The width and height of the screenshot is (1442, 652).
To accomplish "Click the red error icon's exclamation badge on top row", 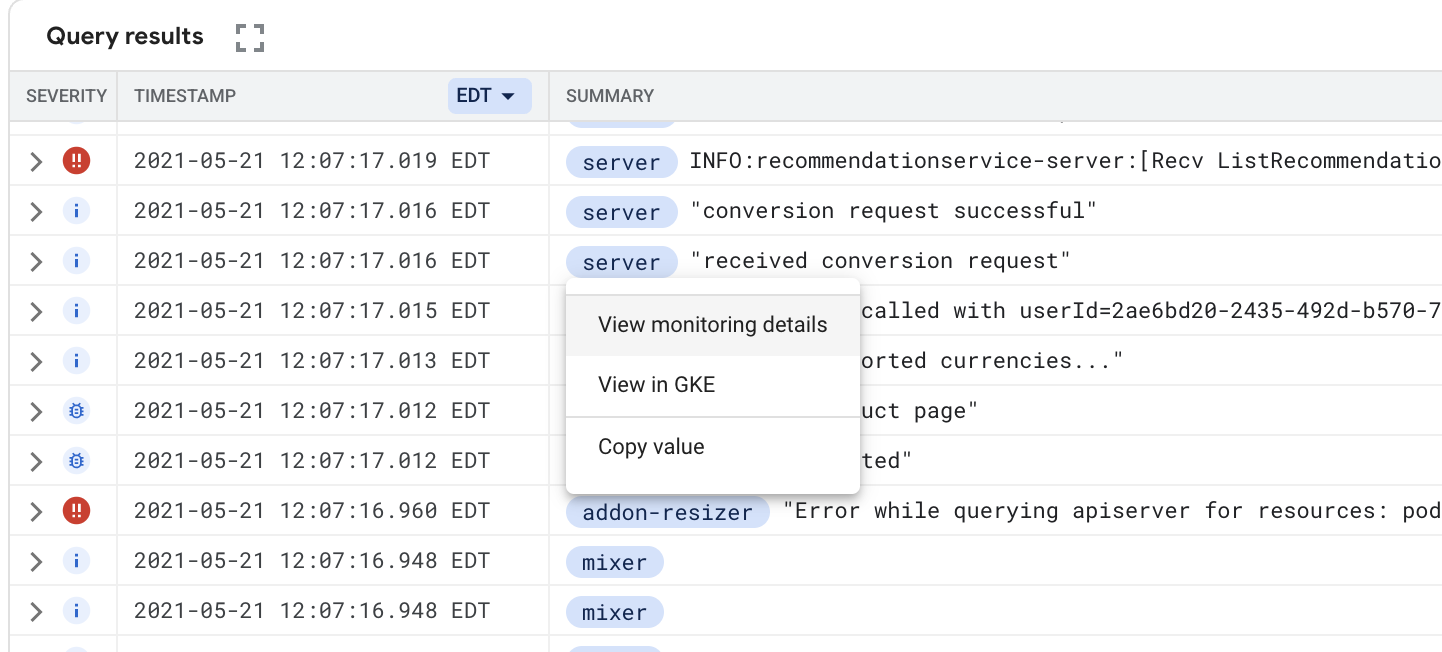I will pyautogui.click(x=76, y=160).
